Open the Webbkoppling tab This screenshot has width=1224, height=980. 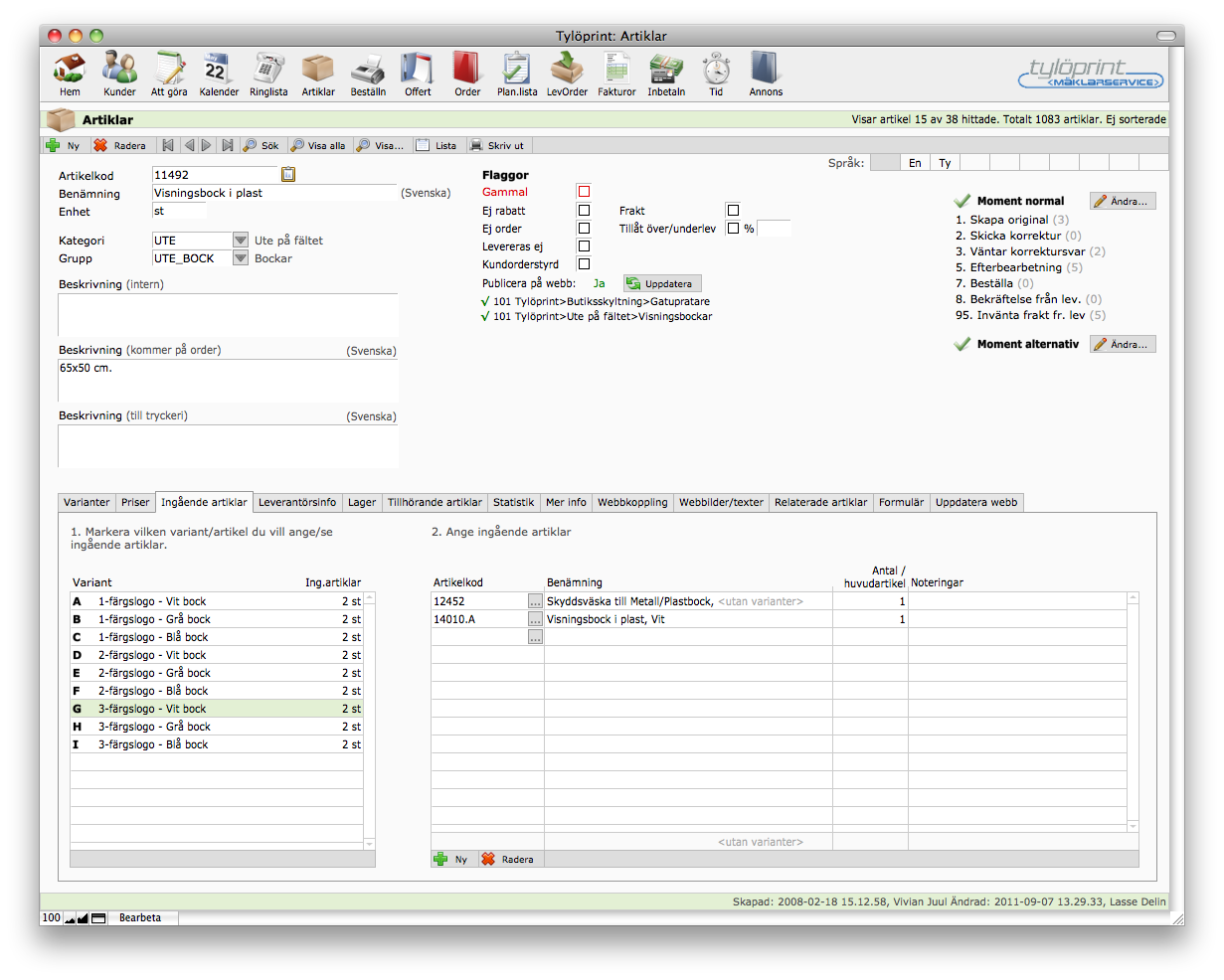click(x=632, y=502)
